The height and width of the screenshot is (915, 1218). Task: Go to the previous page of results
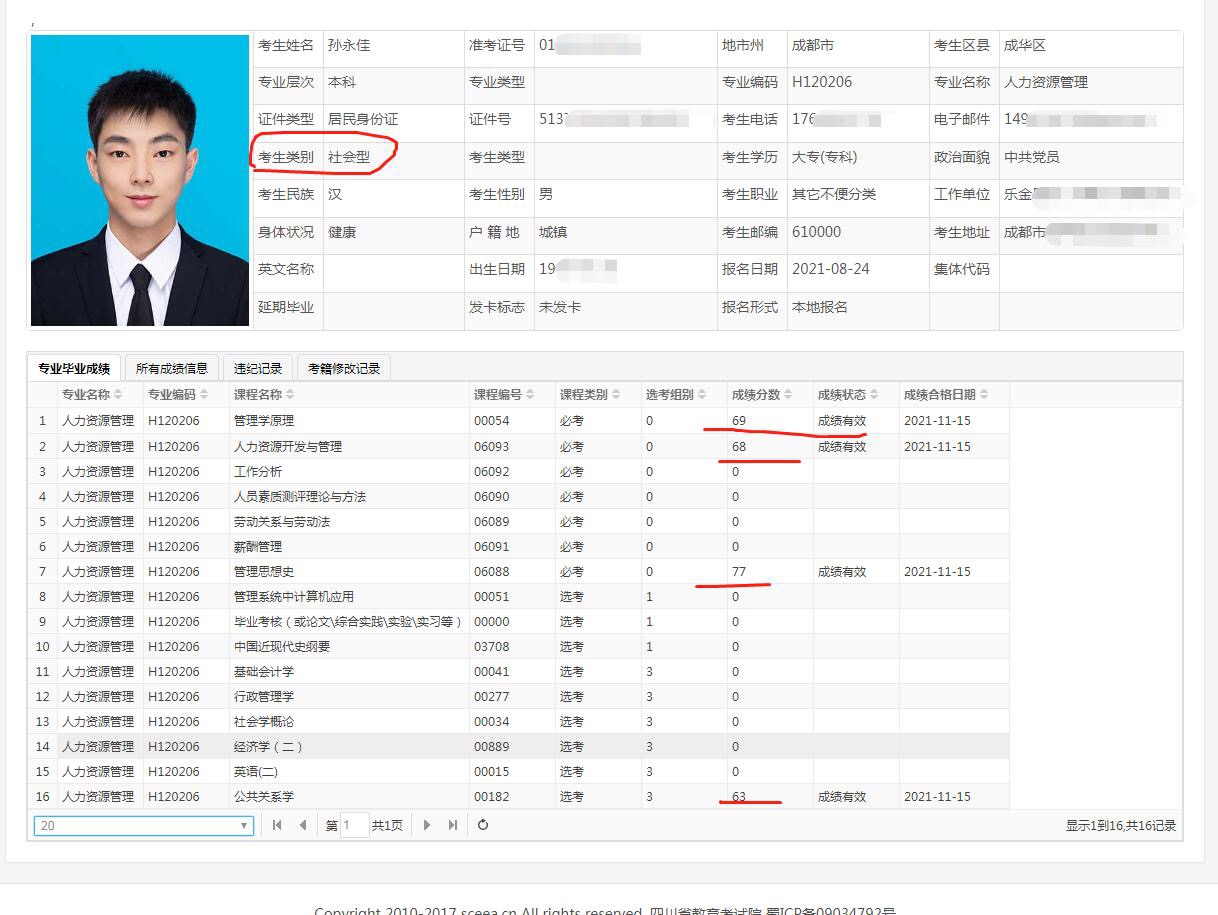click(302, 825)
